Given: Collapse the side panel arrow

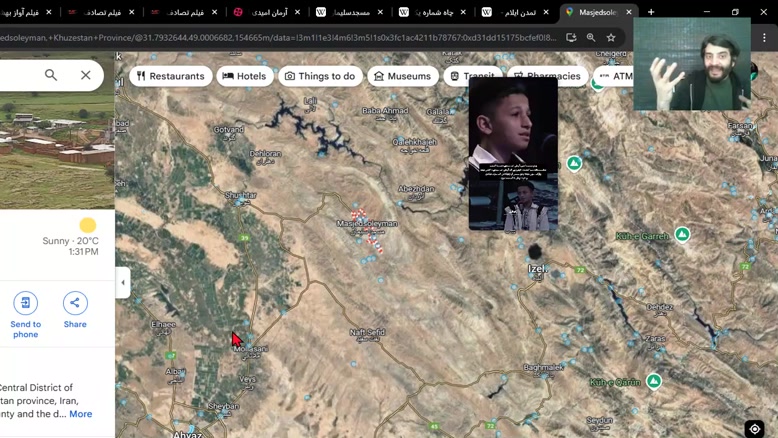Looking at the screenshot, I should pos(123,283).
